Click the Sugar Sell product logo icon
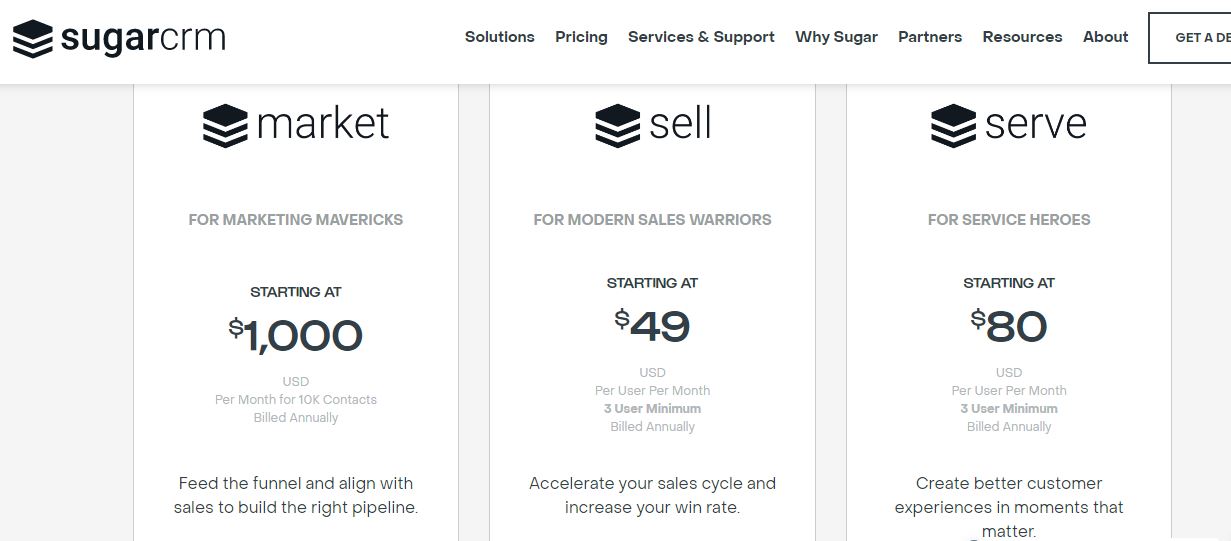Screen dimensions: 1231x541 [617, 125]
